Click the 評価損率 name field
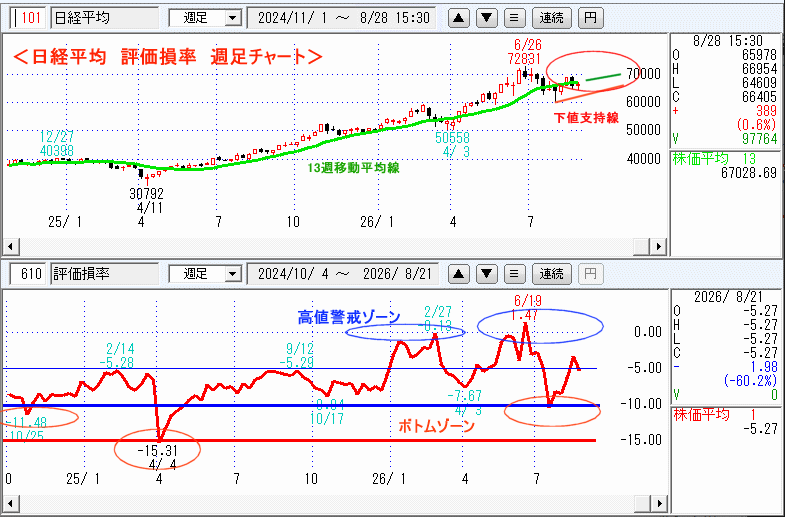 tap(105, 274)
